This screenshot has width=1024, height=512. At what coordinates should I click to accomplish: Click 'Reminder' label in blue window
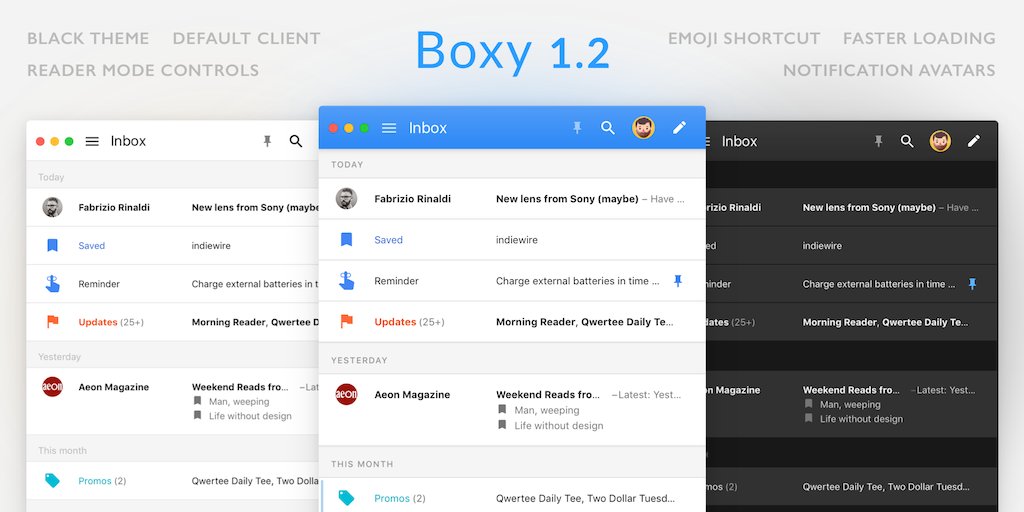(396, 281)
